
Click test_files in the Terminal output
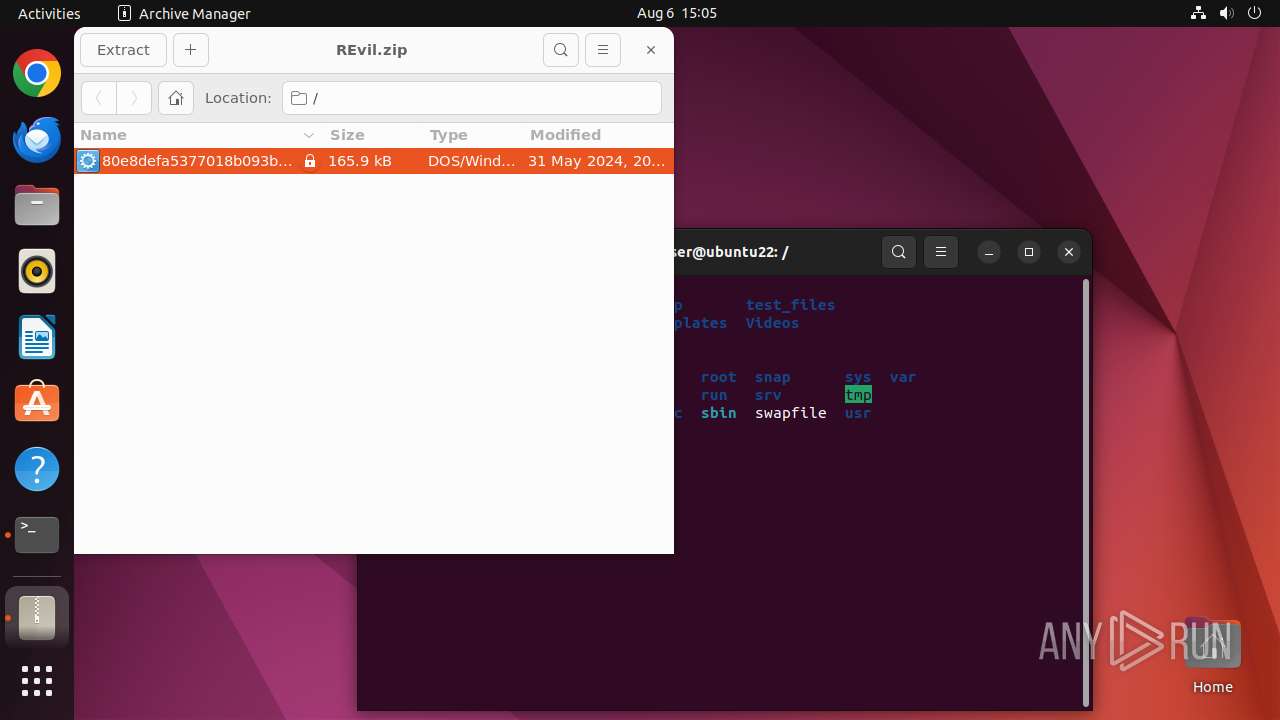pos(790,305)
